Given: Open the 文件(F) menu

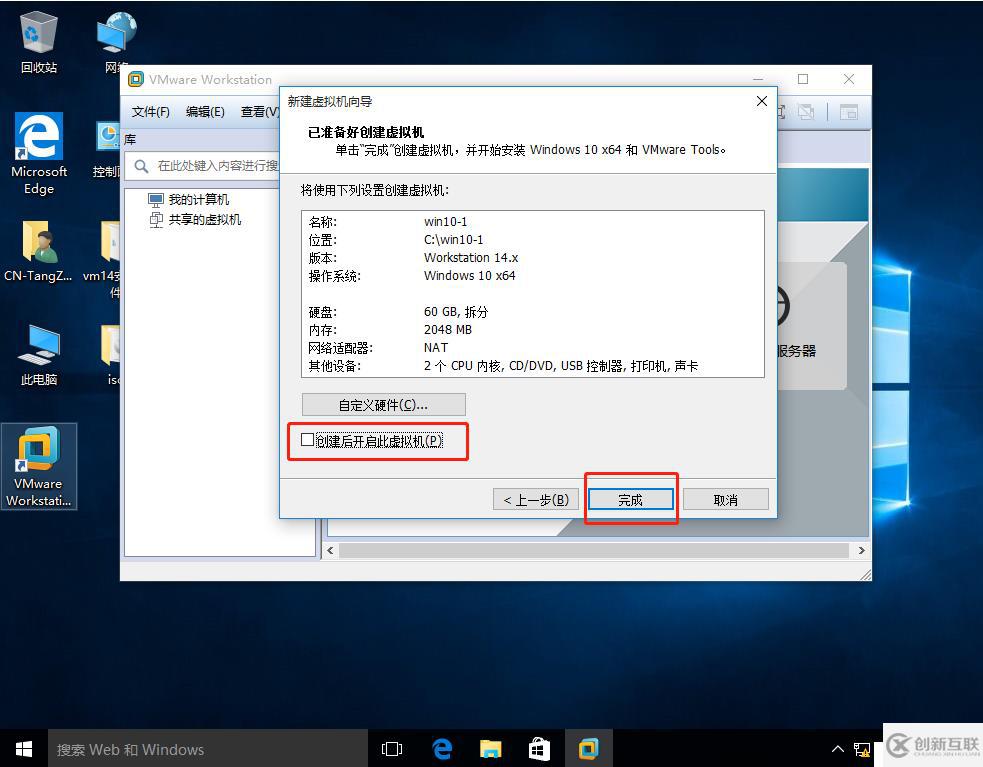Looking at the screenshot, I should pos(151,112).
